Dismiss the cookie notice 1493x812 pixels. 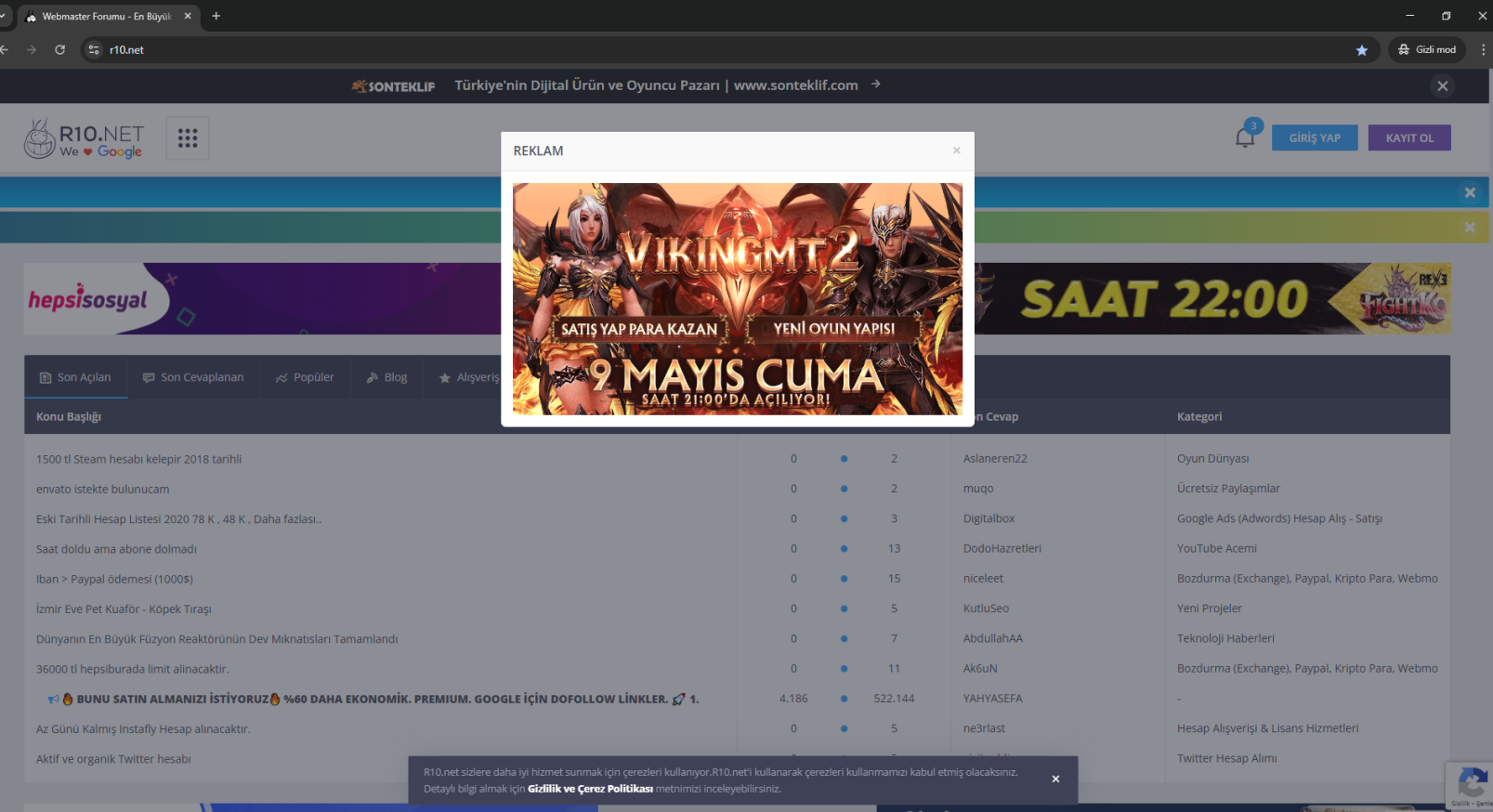(1055, 779)
